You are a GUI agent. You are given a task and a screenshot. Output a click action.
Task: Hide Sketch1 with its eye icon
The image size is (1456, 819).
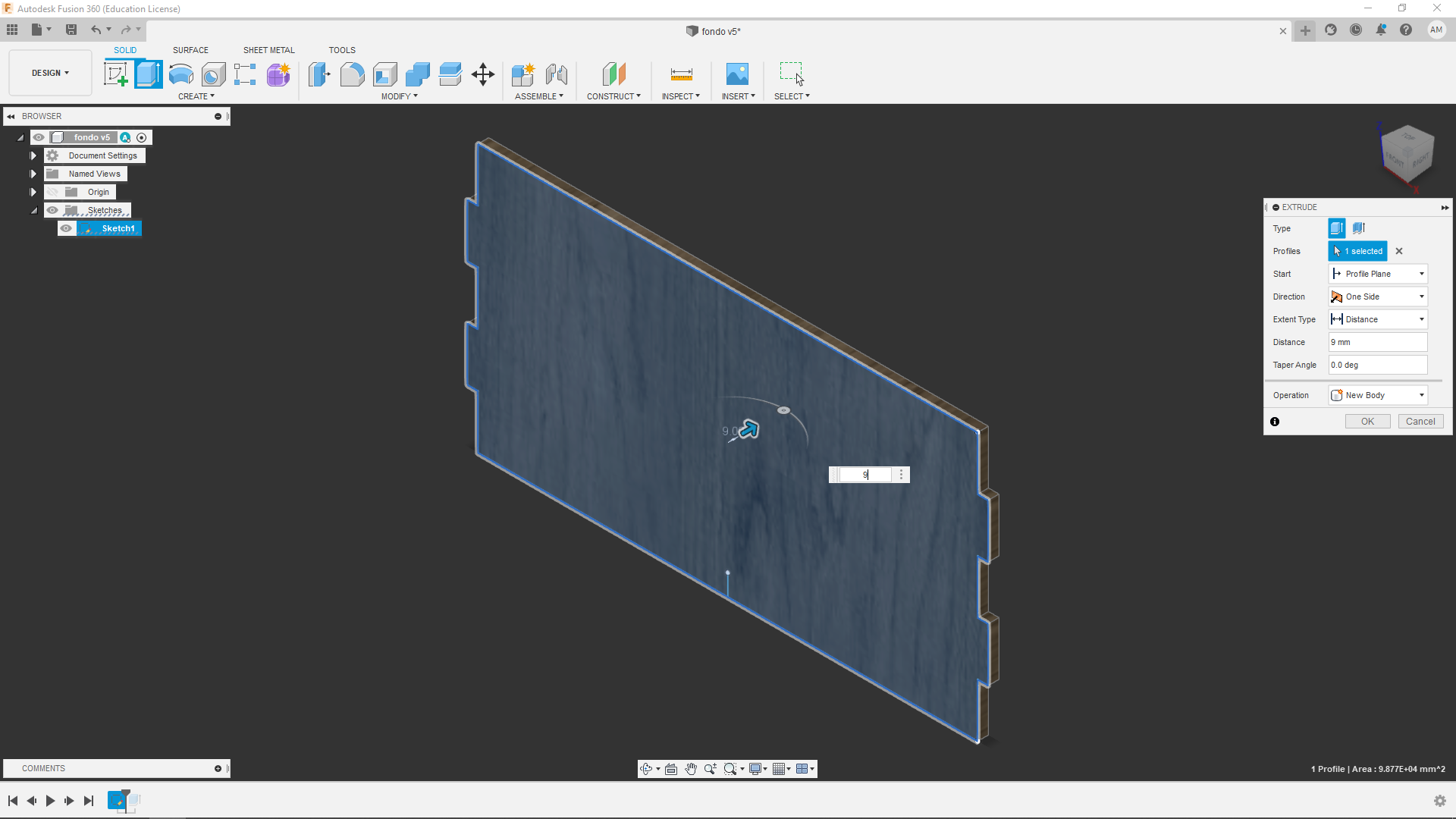click(x=67, y=228)
